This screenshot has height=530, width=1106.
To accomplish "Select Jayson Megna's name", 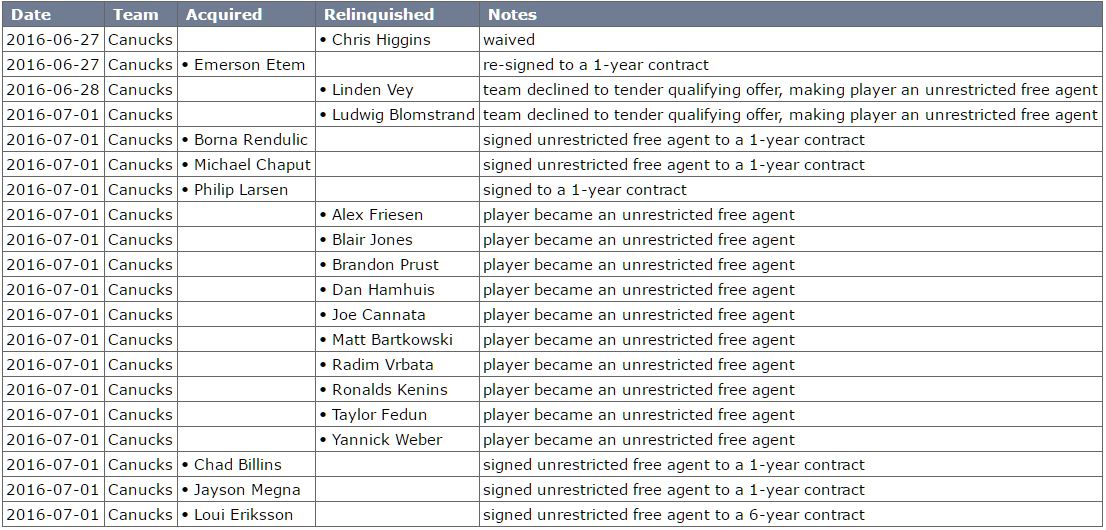I will point(247,490).
